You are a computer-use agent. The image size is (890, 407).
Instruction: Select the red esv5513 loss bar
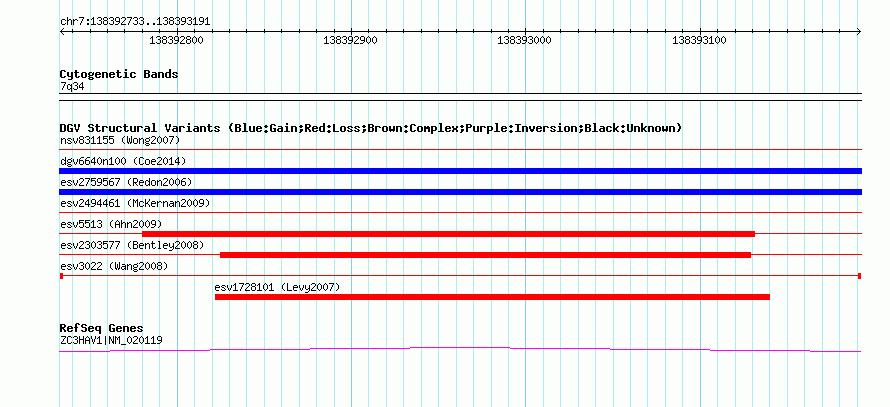448,234
